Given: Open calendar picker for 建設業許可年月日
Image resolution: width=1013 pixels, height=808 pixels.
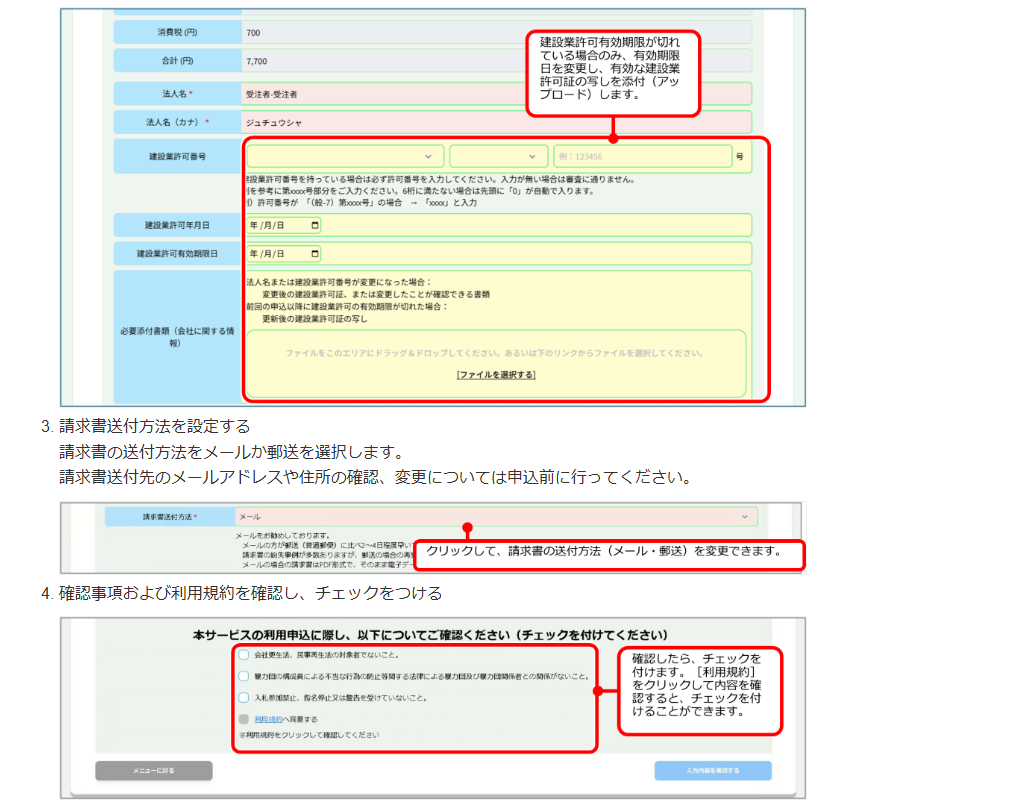Looking at the screenshot, I should pyautogui.click(x=316, y=225).
